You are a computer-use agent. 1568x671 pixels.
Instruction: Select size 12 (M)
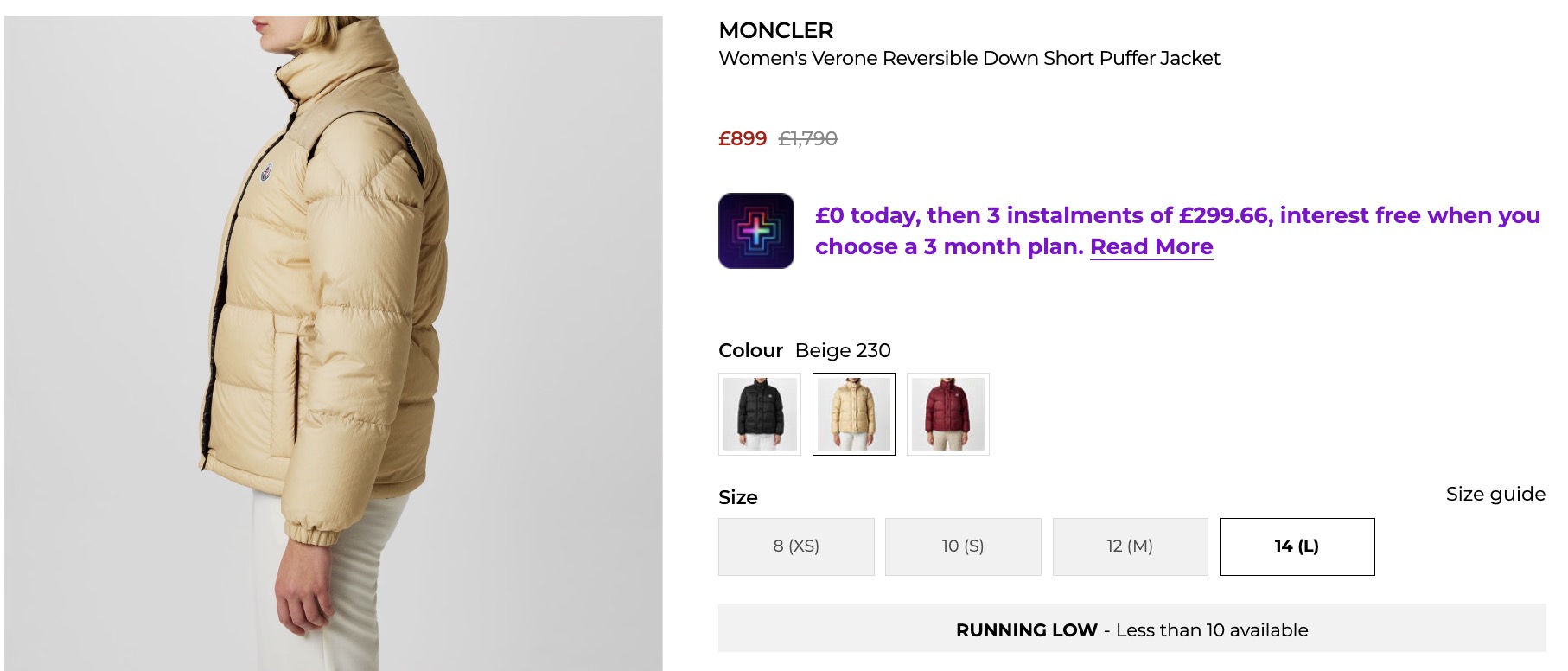pos(1130,546)
